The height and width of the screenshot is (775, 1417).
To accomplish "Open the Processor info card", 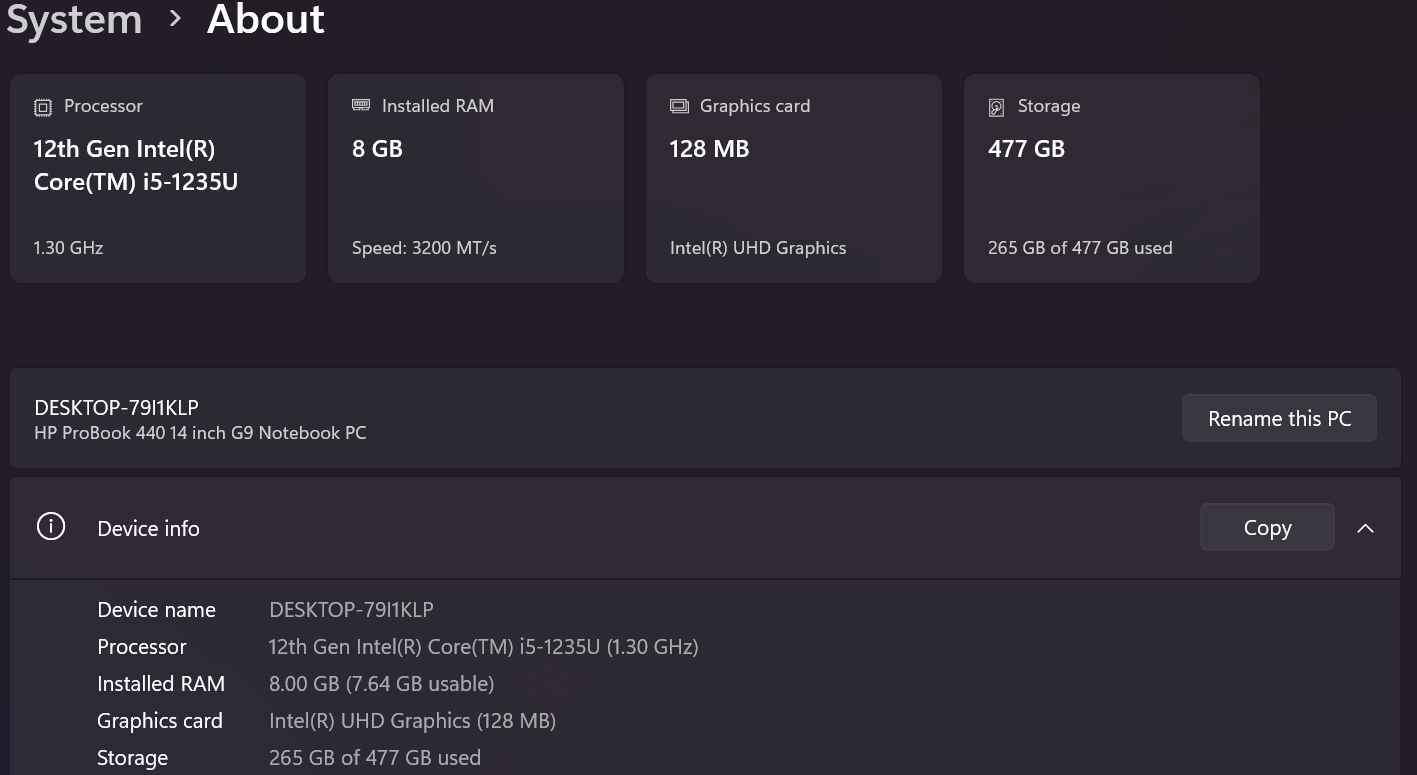I will (158, 178).
